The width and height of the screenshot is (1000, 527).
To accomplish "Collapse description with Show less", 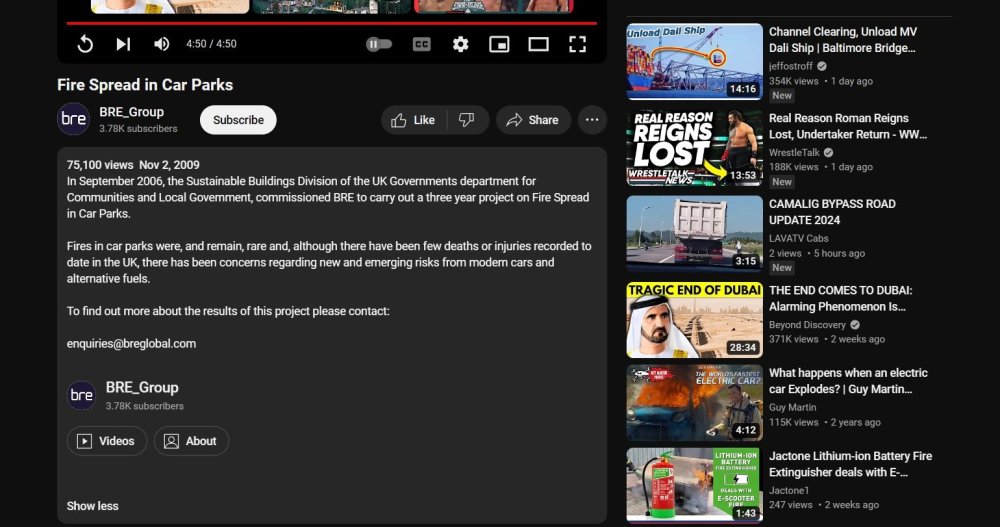I will click(x=92, y=506).
